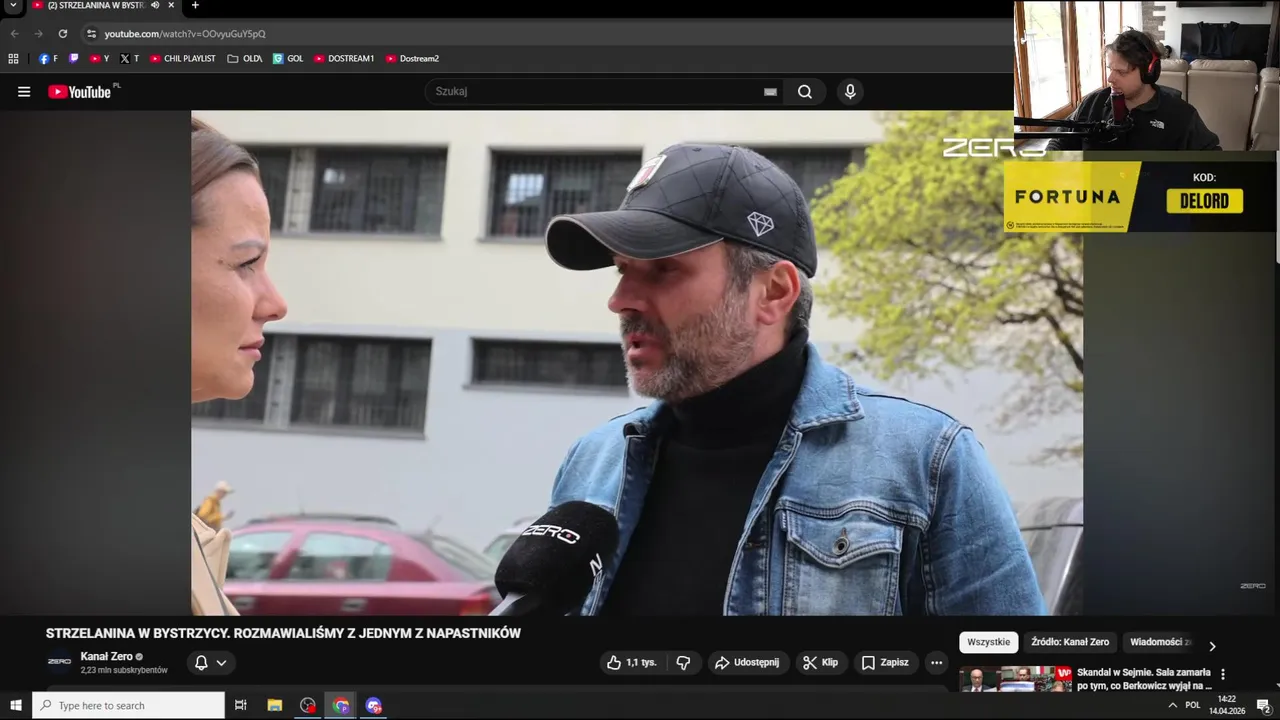Select the Wiadomości chip
Image resolution: width=1280 pixels, height=720 pixels.
pyautogui.click(x=1160, y=642)
